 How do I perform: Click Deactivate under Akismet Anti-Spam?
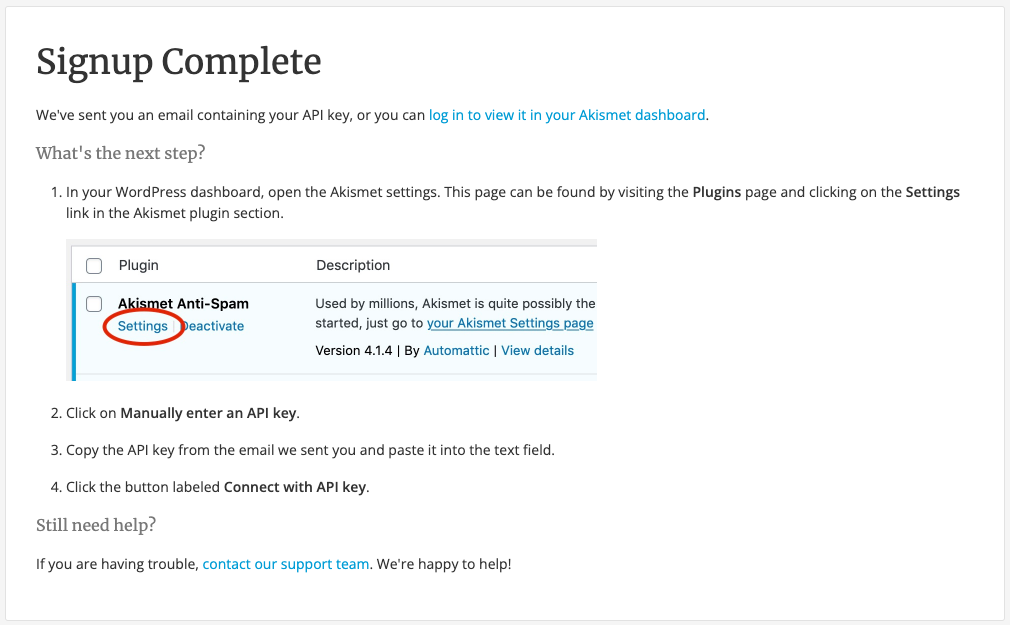(x=213, y=326)
